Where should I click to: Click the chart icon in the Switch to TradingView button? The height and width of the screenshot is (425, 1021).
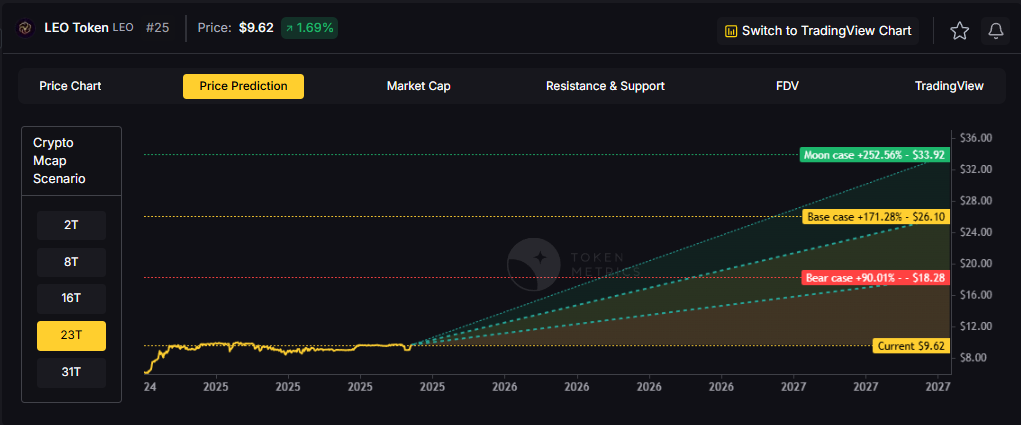731,31
